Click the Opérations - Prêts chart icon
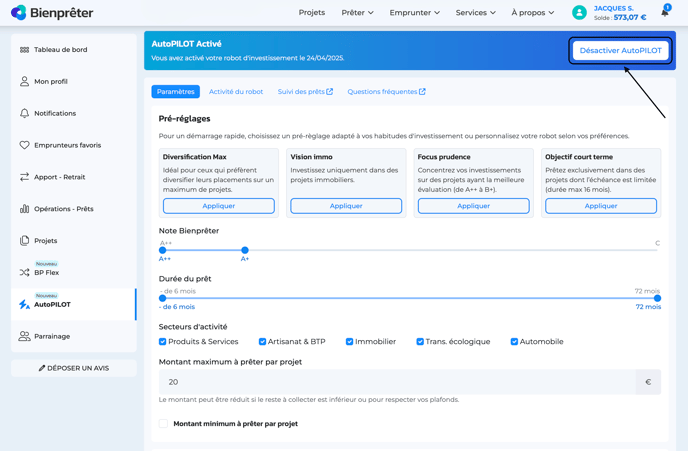 (x=25, y=209)
